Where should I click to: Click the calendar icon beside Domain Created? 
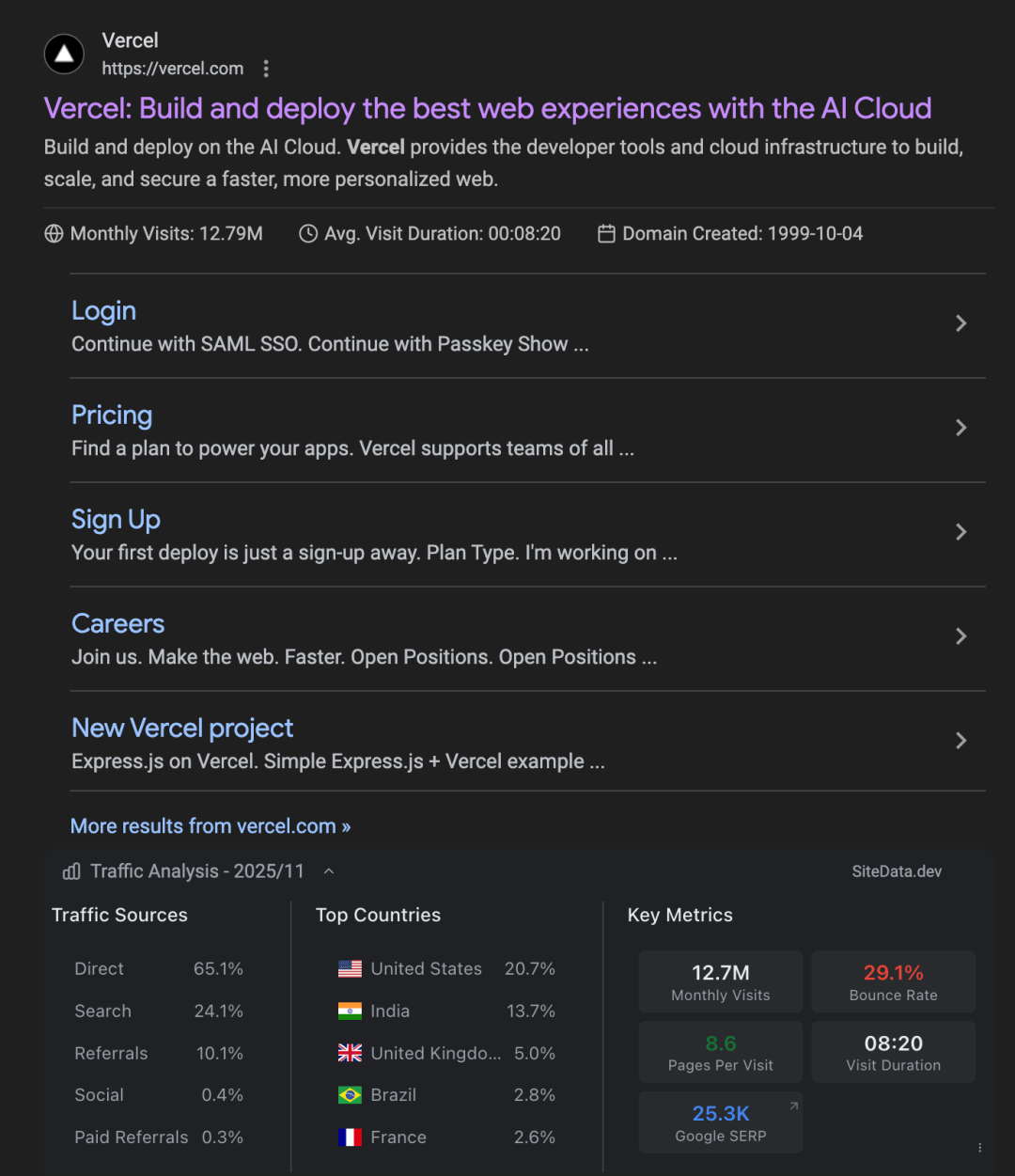606,234
